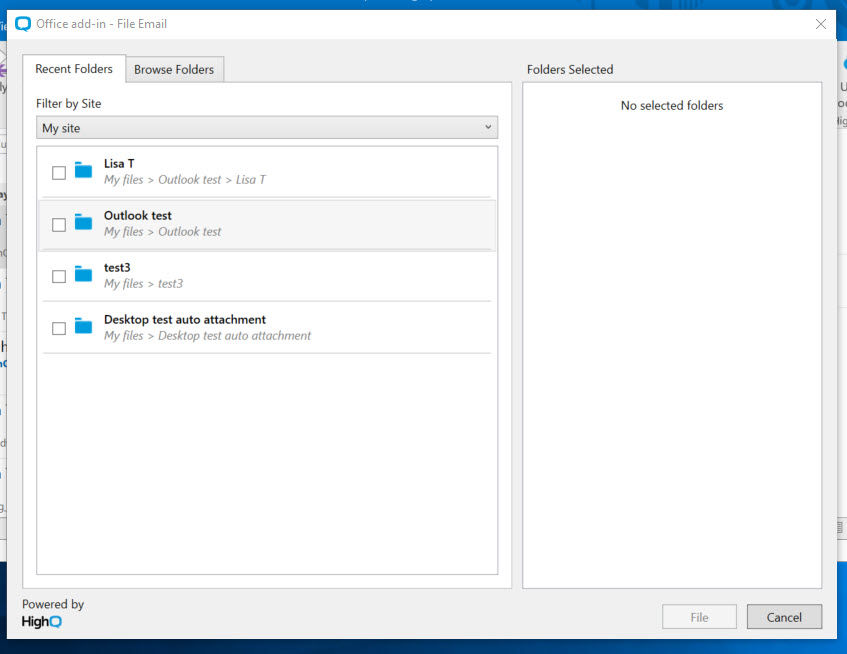Select Desktop test auto attachment folder name
This screenshot has height=654, width=847.
[x=185, y=319]
